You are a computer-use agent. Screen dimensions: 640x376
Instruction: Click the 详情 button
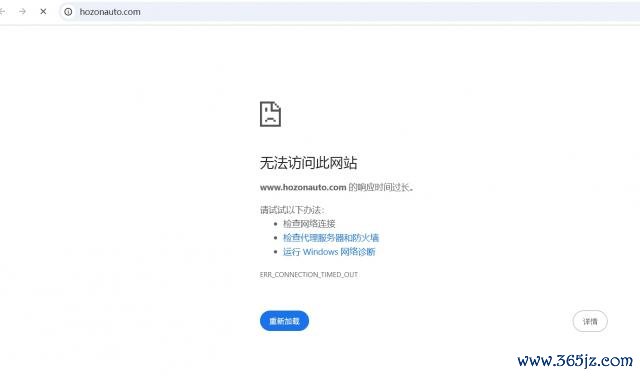(590, 321)
